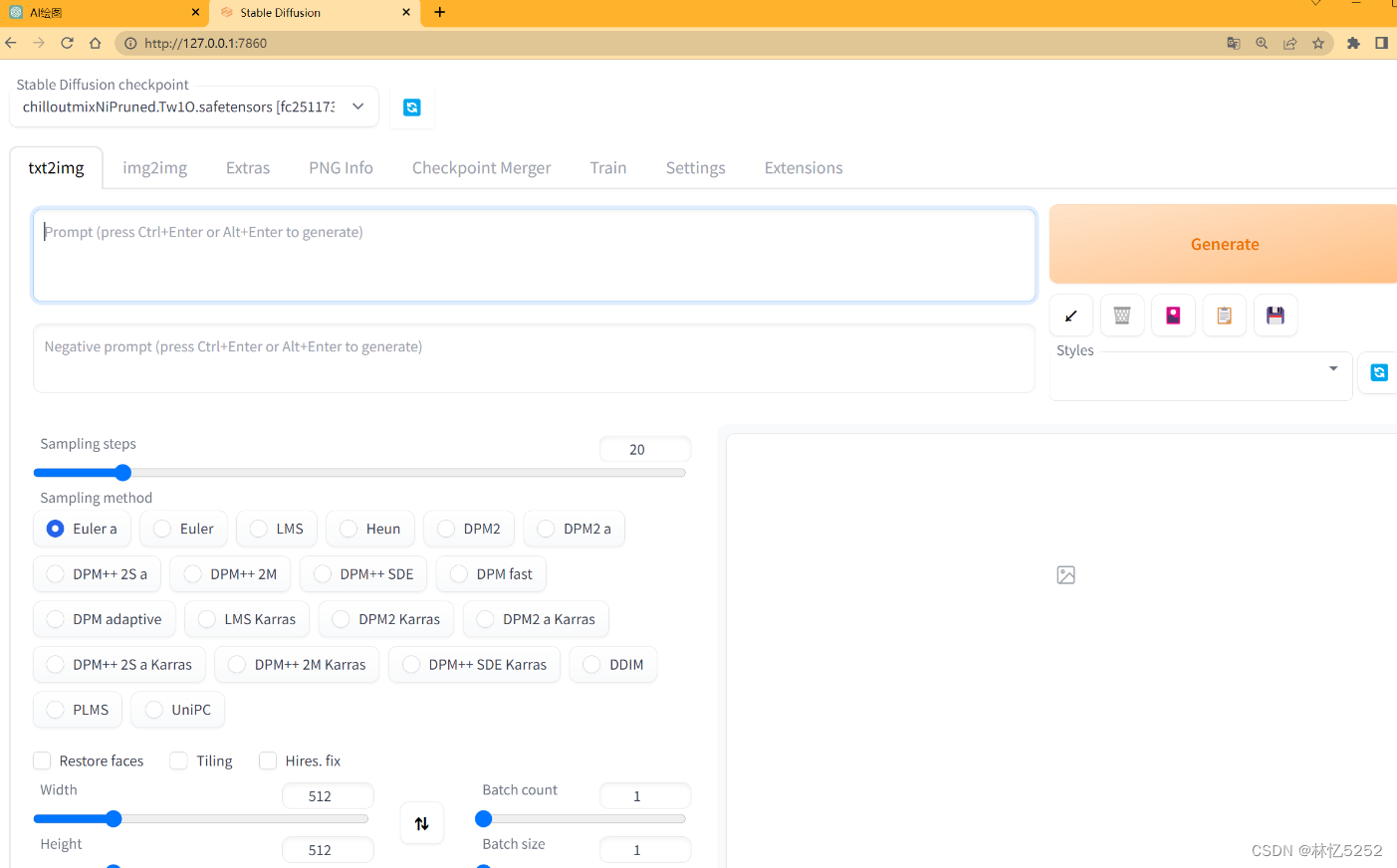This screenshot has width=1397, height=868.
Task: Click the browser forward arrow
Action: [39, 43]
